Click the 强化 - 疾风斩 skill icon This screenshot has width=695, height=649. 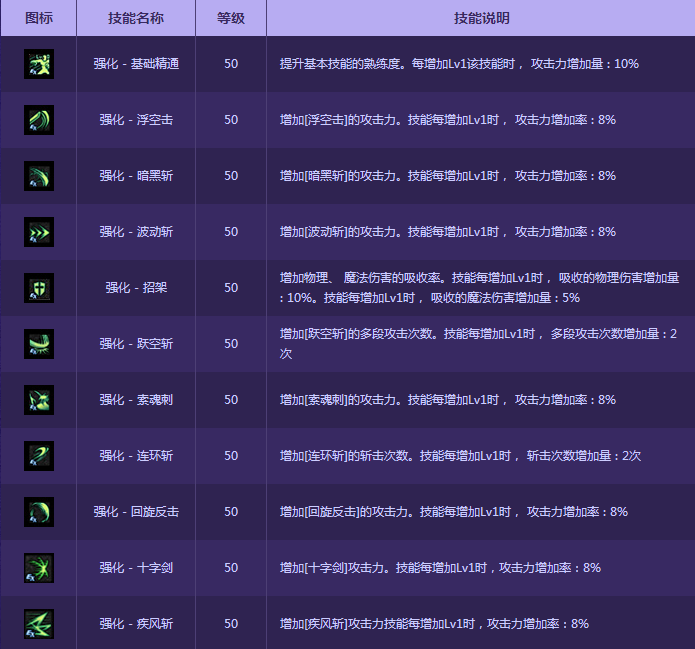(x=39, y=624)
